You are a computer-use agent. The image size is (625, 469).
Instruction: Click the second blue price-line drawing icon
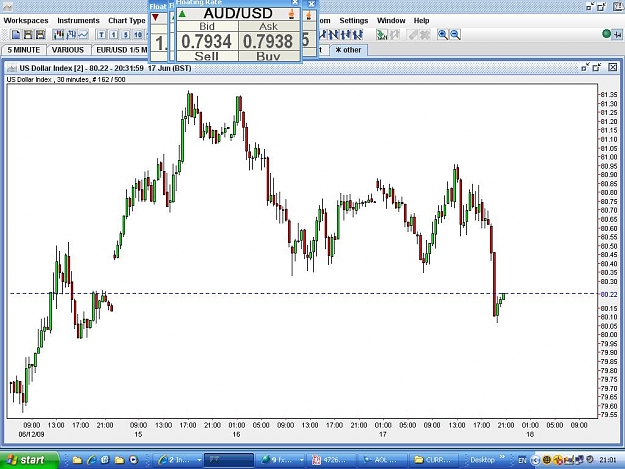[x=334, y=35]
